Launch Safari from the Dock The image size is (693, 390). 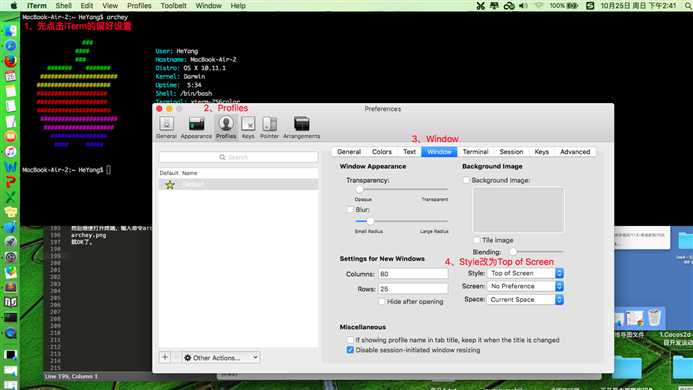click(x=11, y=46)
